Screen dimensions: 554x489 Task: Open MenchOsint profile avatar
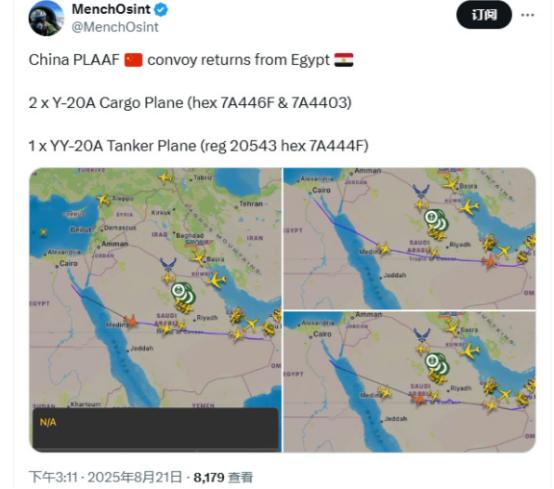click(x=46, y=18)
